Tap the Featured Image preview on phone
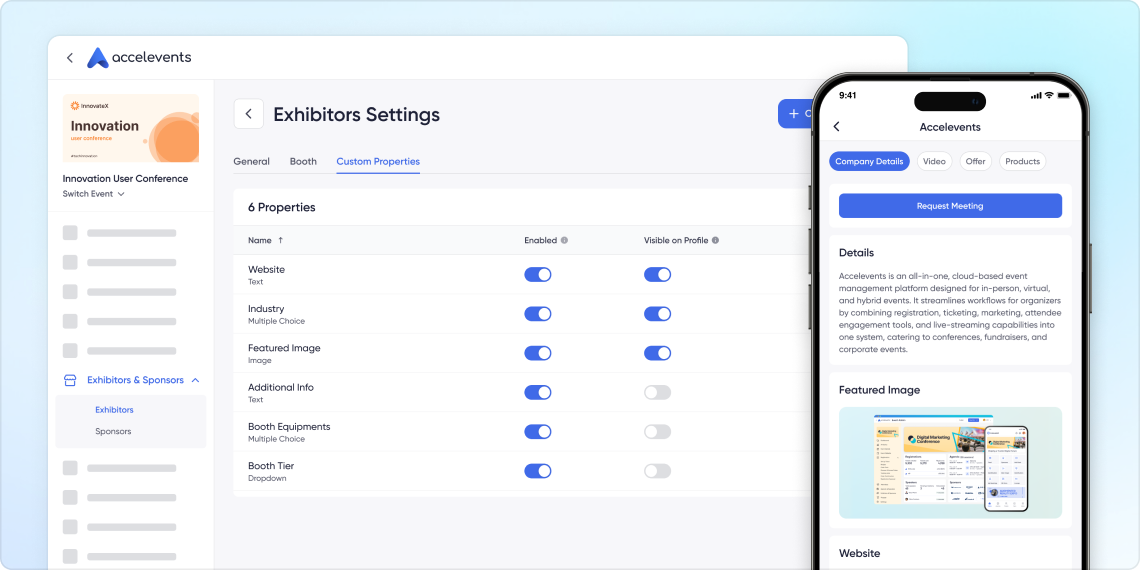The width and height of the screenshot is (1140, 570). point(950,462)
